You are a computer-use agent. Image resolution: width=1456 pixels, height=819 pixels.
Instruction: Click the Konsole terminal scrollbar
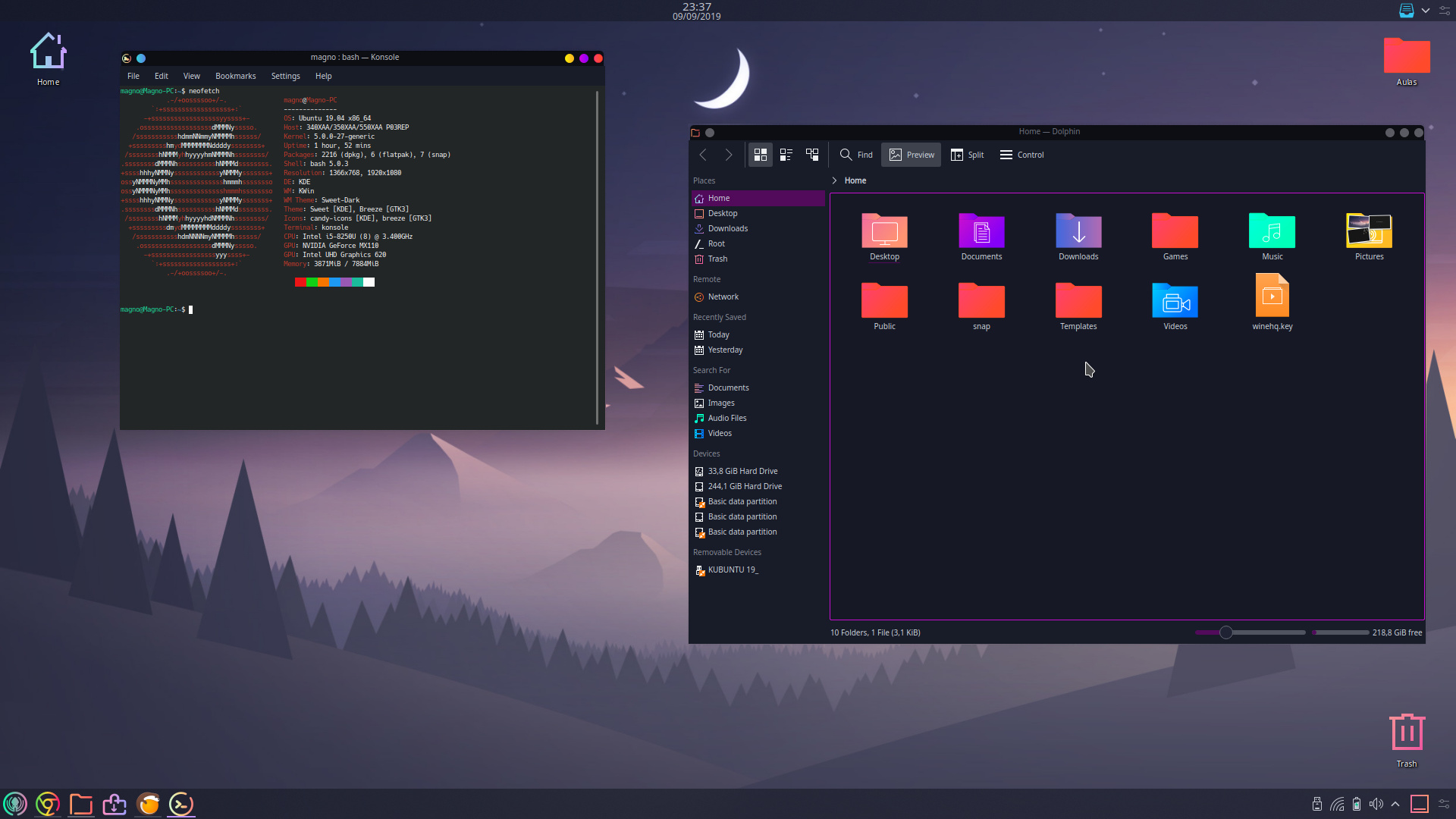tap(598, 258)
